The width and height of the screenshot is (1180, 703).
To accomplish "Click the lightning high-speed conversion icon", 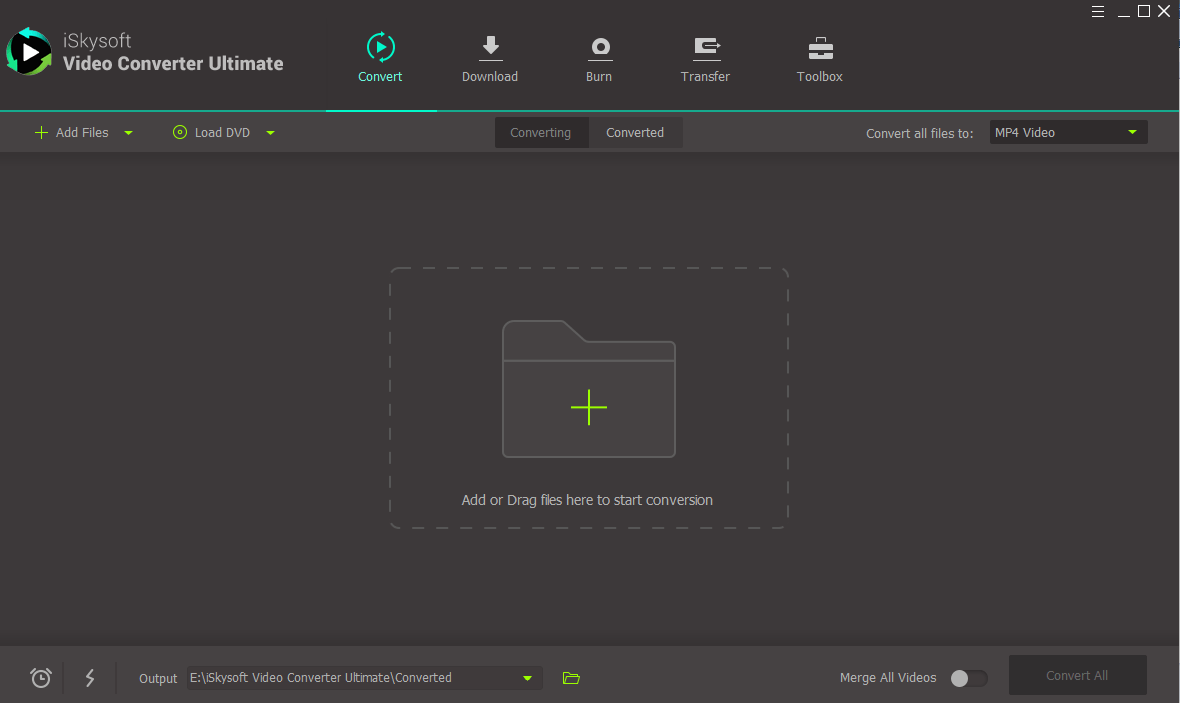I will point(90,677).
